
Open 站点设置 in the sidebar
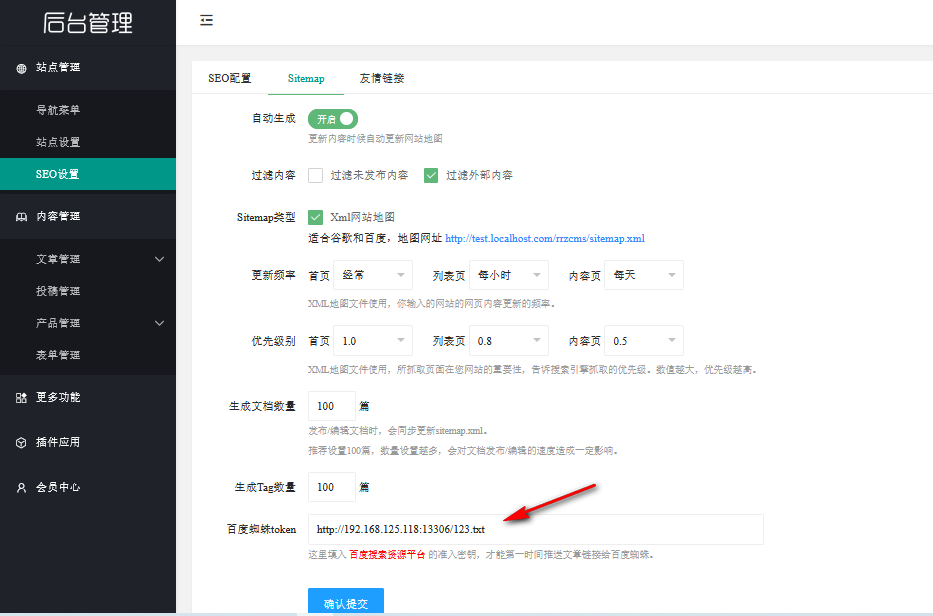88,142
